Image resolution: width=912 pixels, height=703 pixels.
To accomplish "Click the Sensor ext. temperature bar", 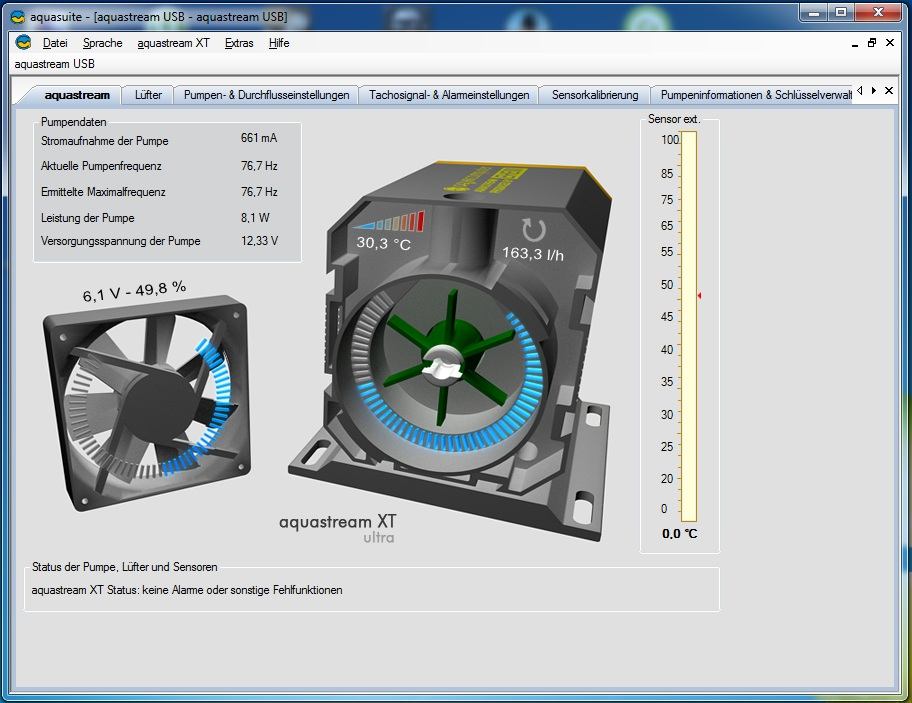I will point(689,326).
